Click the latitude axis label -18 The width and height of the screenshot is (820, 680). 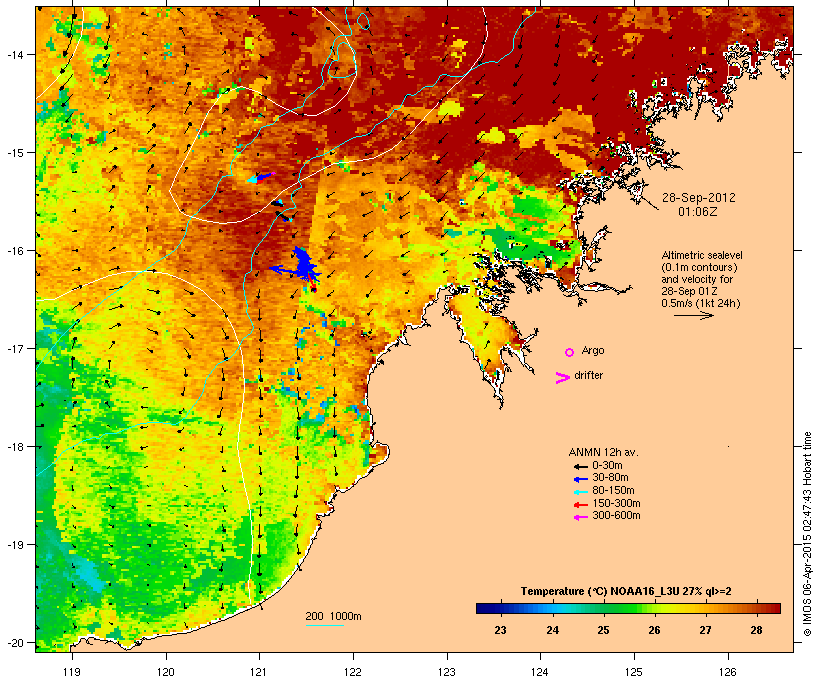pos(15,447)
